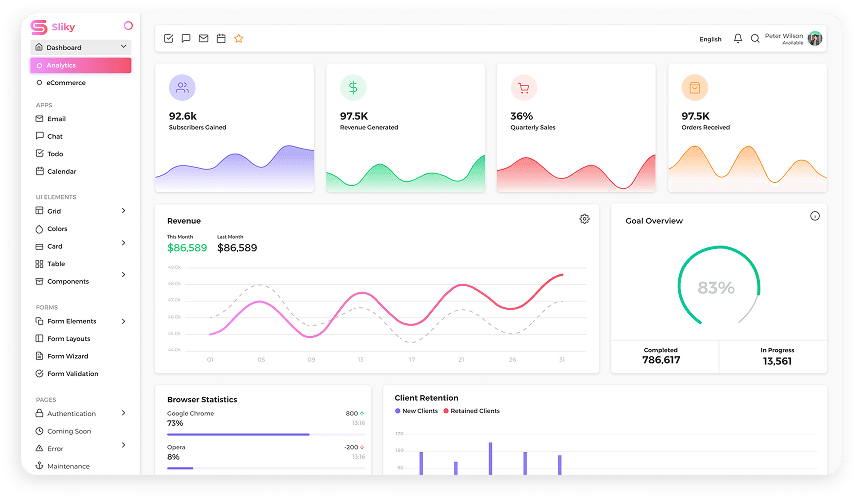Open the Coming Soon page link

[69, 431]
